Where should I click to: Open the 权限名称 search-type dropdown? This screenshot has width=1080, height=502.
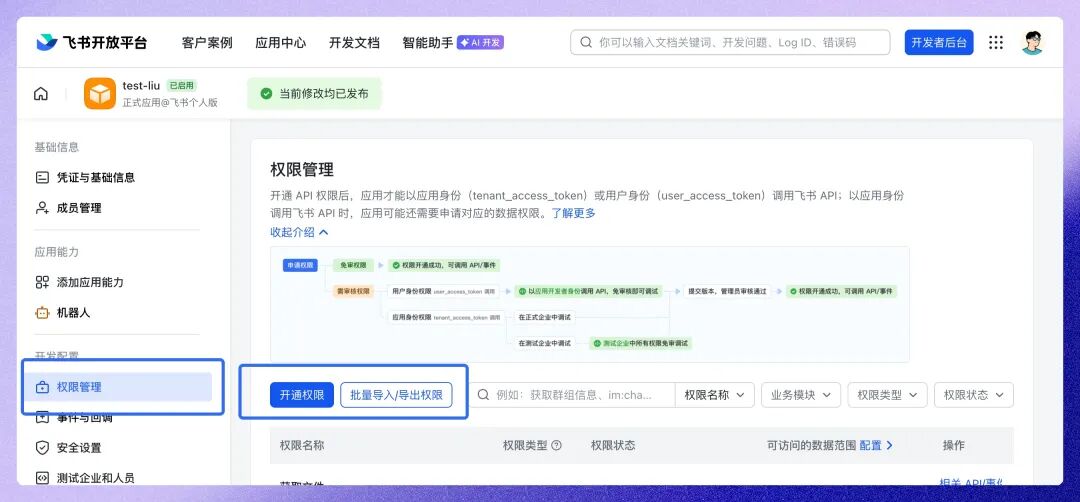(x=714, y=395)
